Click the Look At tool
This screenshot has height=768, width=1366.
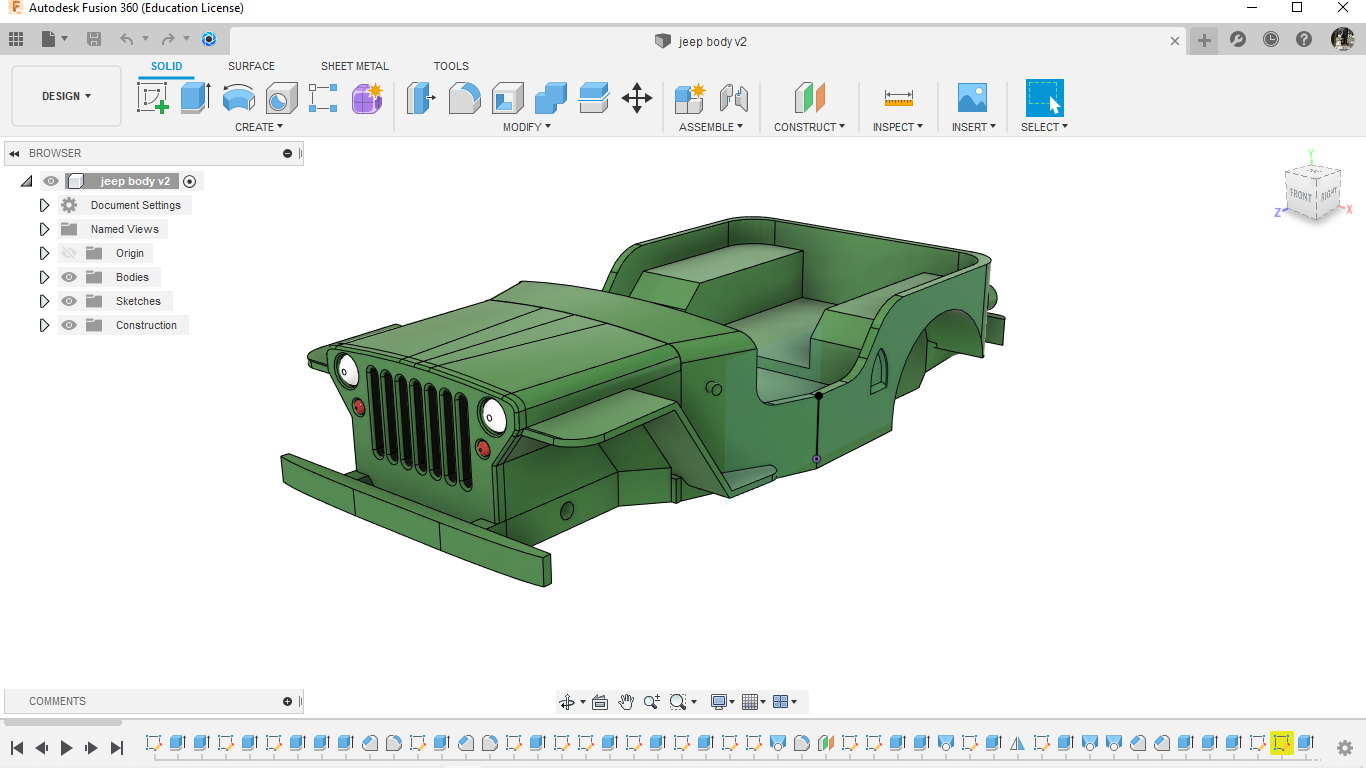(x=600, y=702)
